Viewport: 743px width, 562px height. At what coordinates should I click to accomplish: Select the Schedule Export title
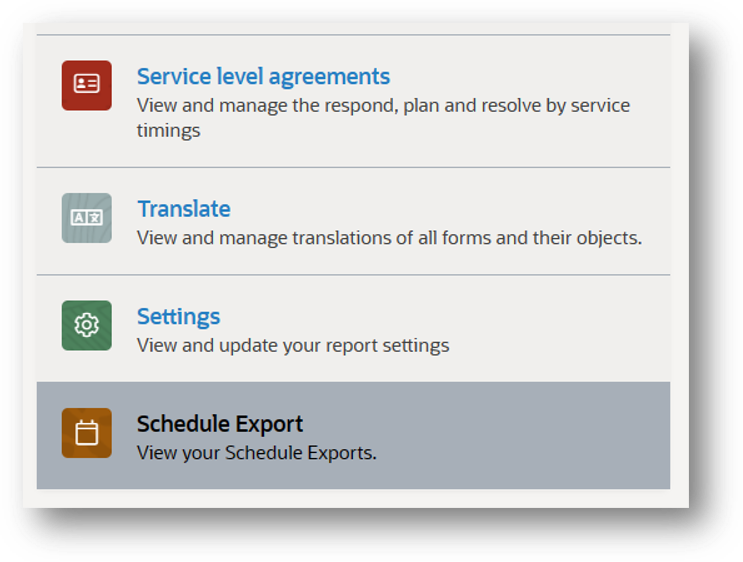(x=220, y=424)
